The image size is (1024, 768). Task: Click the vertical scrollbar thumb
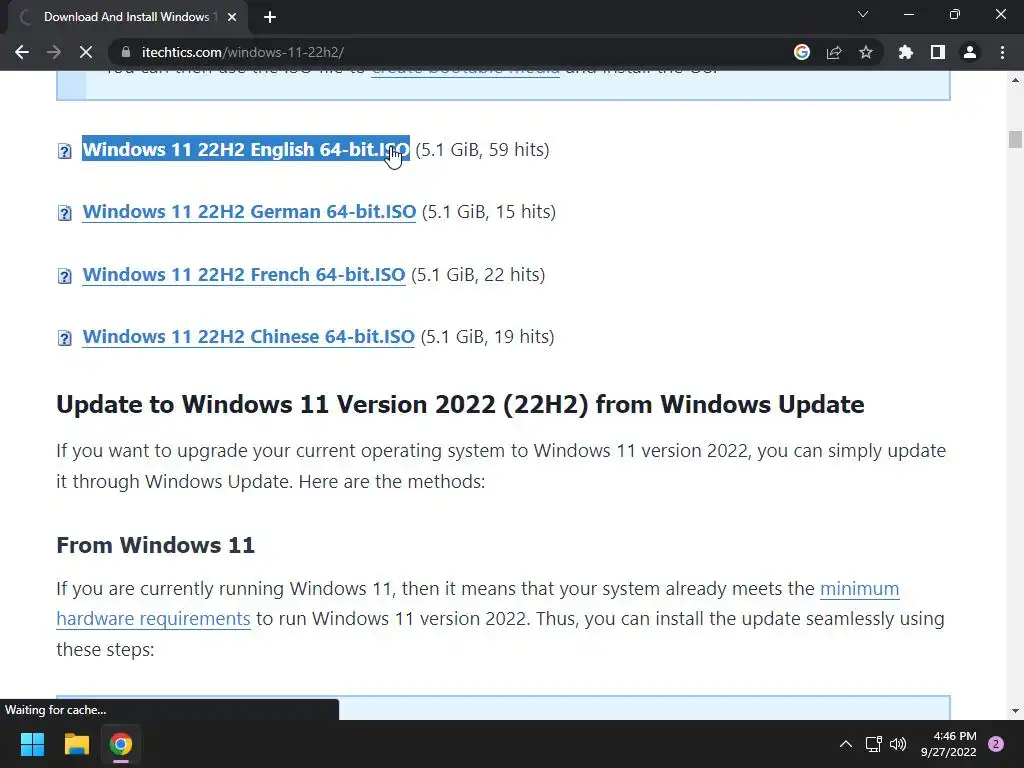(1015, 140)
